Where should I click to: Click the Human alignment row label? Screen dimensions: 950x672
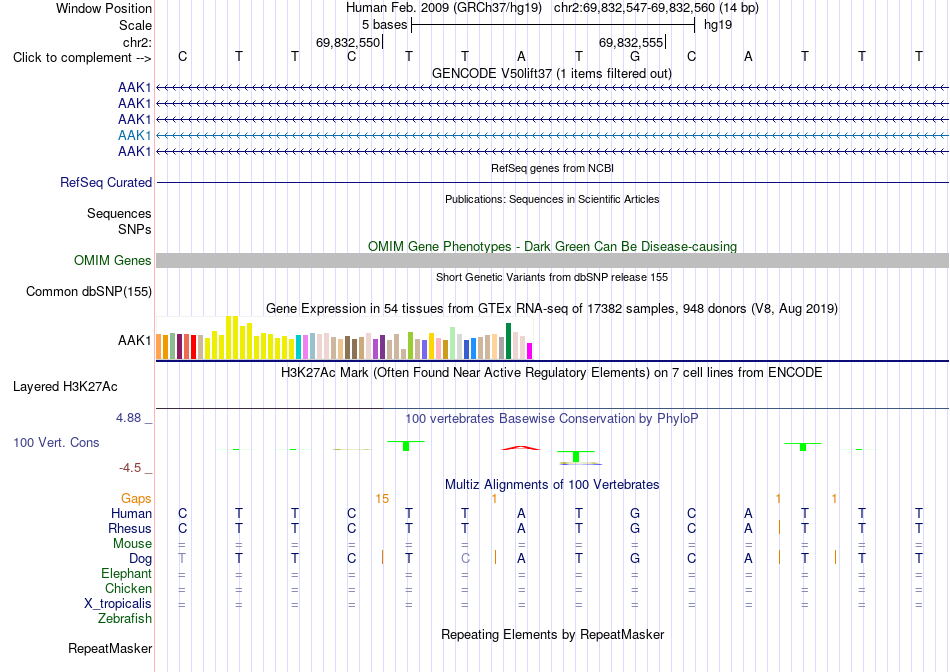pos(131,513)
